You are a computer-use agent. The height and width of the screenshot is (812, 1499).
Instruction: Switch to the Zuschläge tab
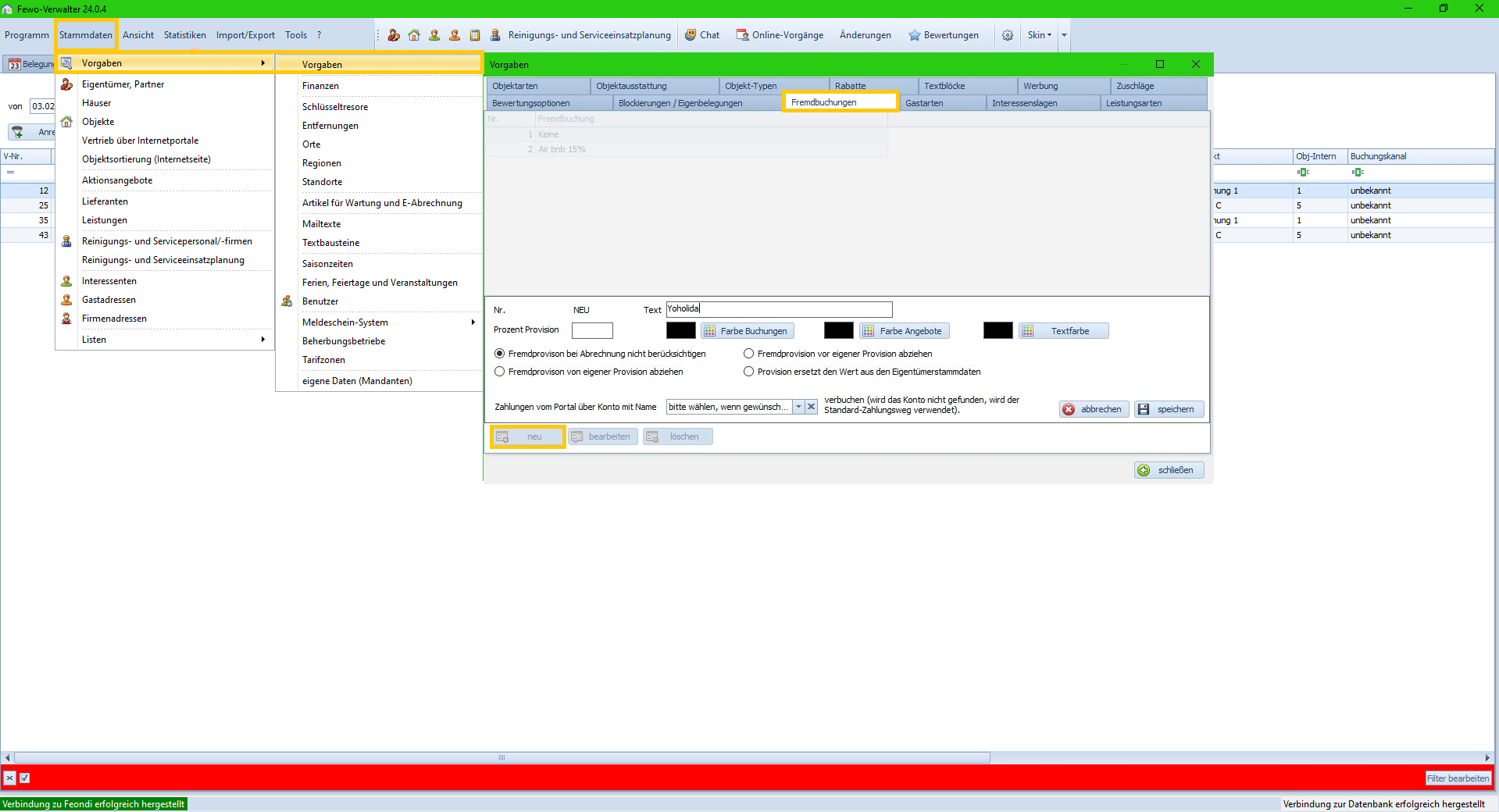click(x=1158, y=86)
